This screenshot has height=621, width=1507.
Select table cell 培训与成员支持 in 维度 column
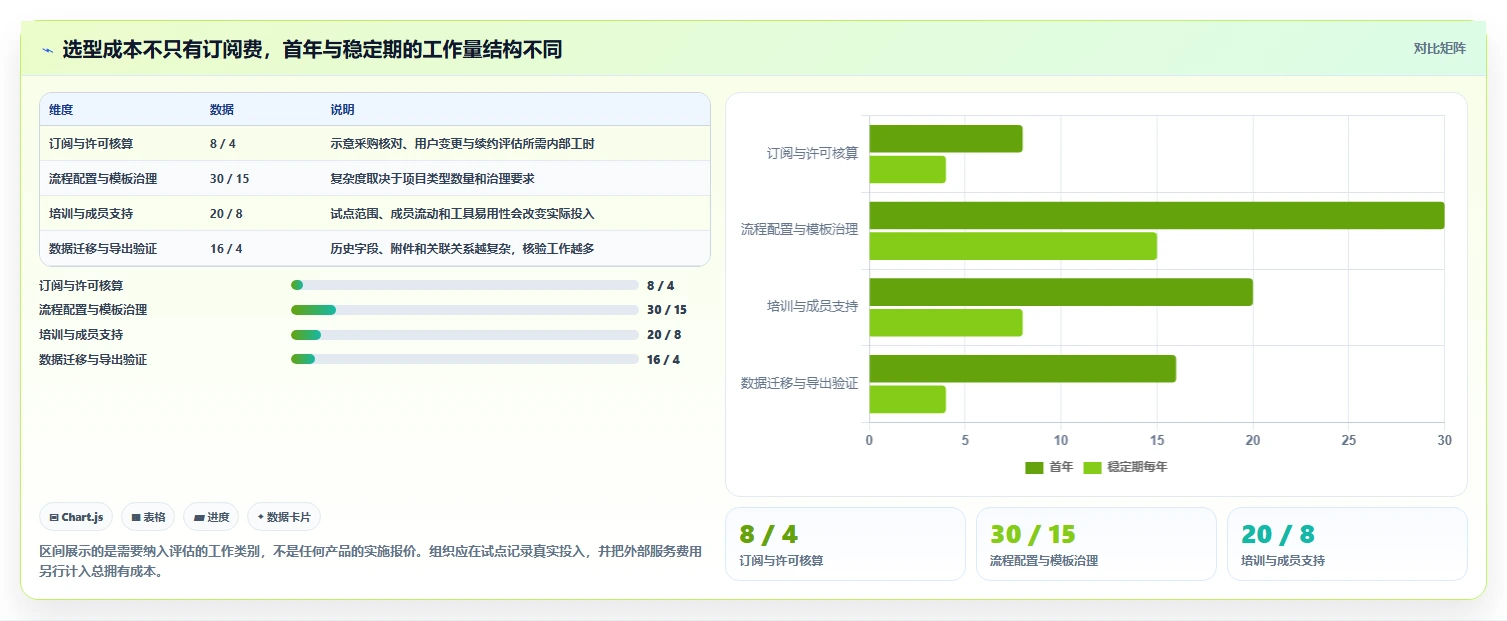coord(91,214)
